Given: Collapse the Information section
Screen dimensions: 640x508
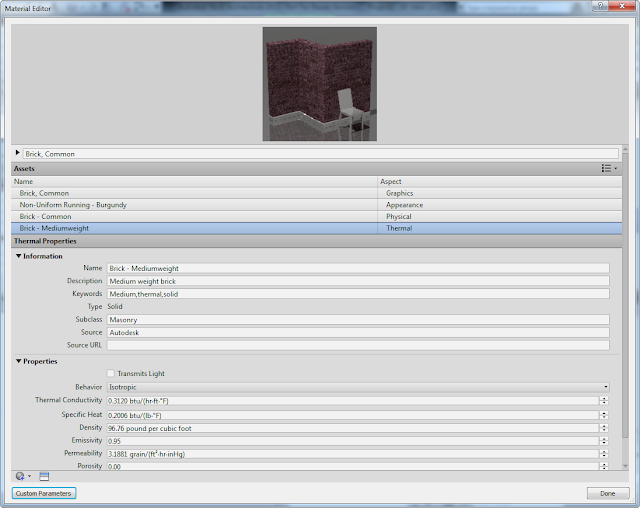Looking at the screenshot, I should tap(18, 256).
